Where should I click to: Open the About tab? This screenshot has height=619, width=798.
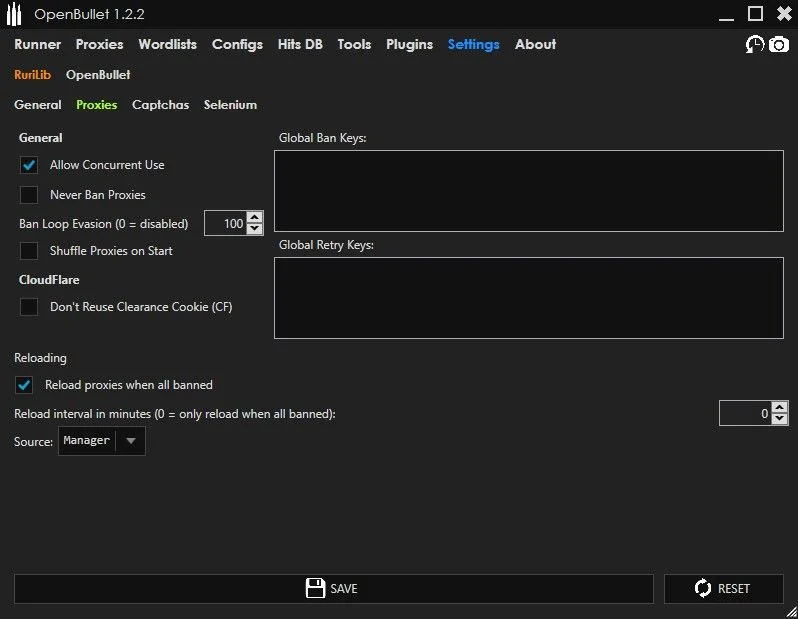click(x=535, y=44)
